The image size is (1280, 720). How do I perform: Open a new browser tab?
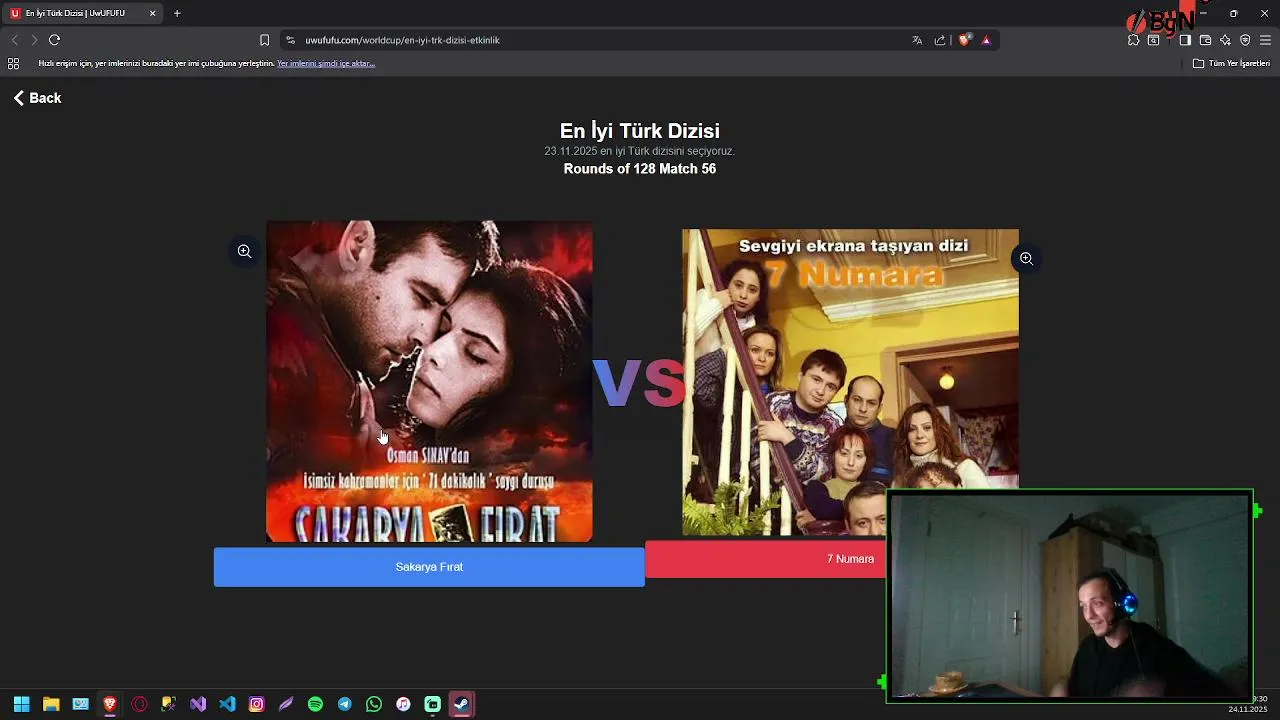click(177, 13)
